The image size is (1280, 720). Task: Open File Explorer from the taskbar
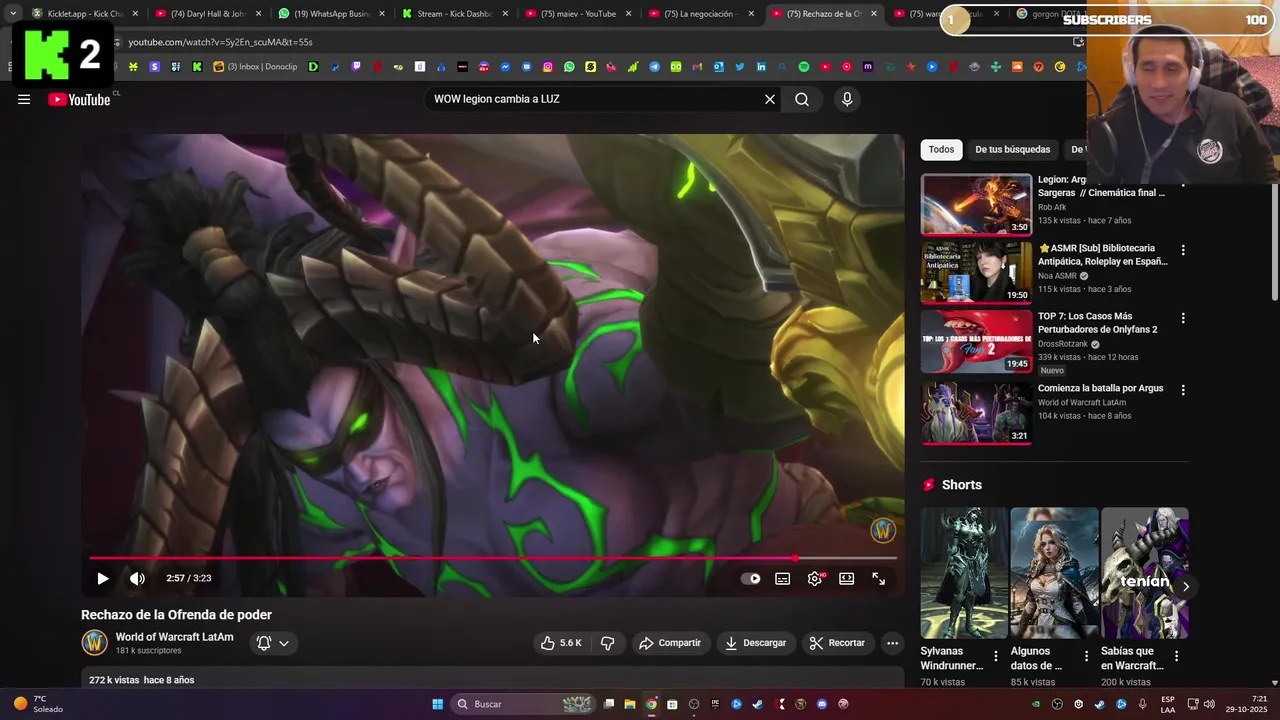click(x=630, y=704)
